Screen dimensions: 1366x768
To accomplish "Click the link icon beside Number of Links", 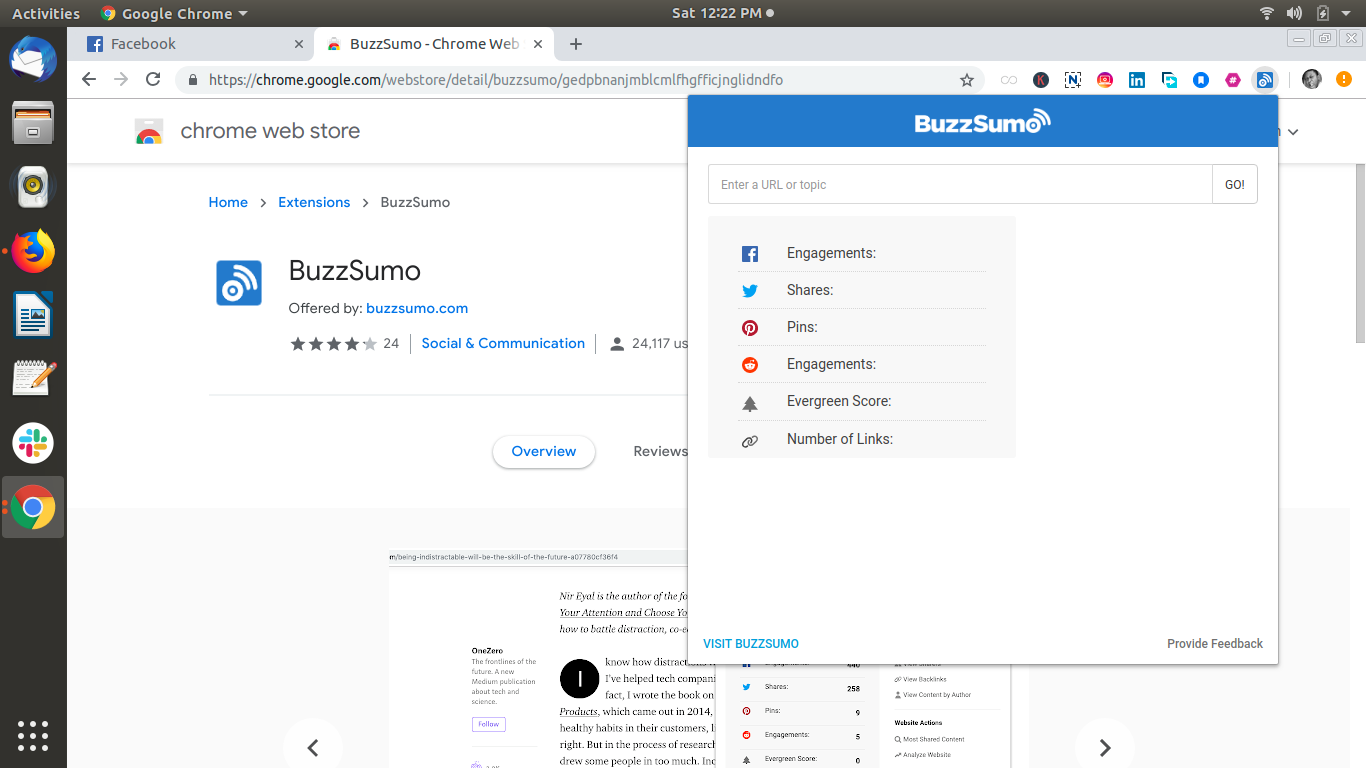I will coord(750,440).
